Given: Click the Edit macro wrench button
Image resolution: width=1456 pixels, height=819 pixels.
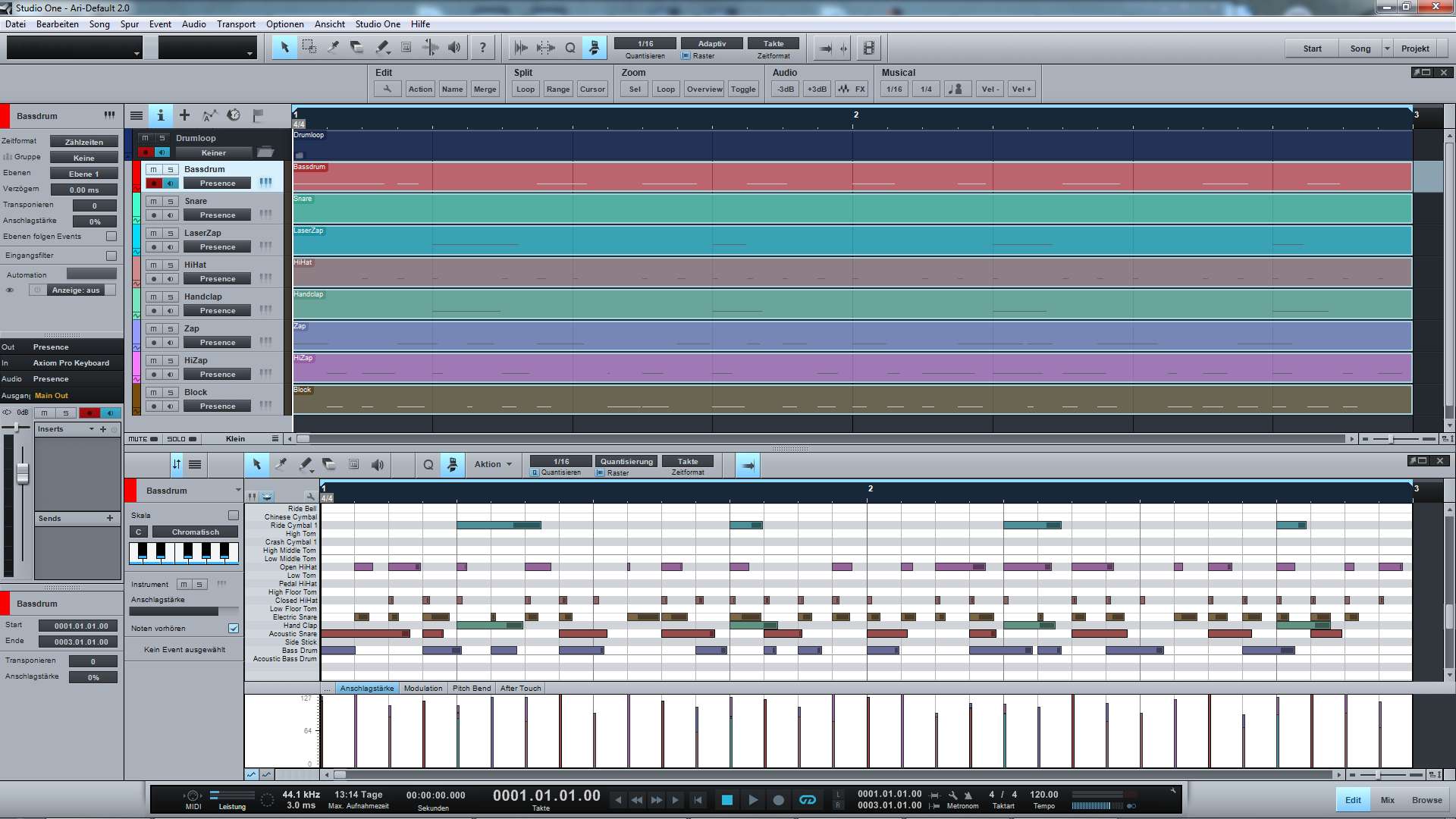Looking at the screenshot, I should tap(388, 89).
